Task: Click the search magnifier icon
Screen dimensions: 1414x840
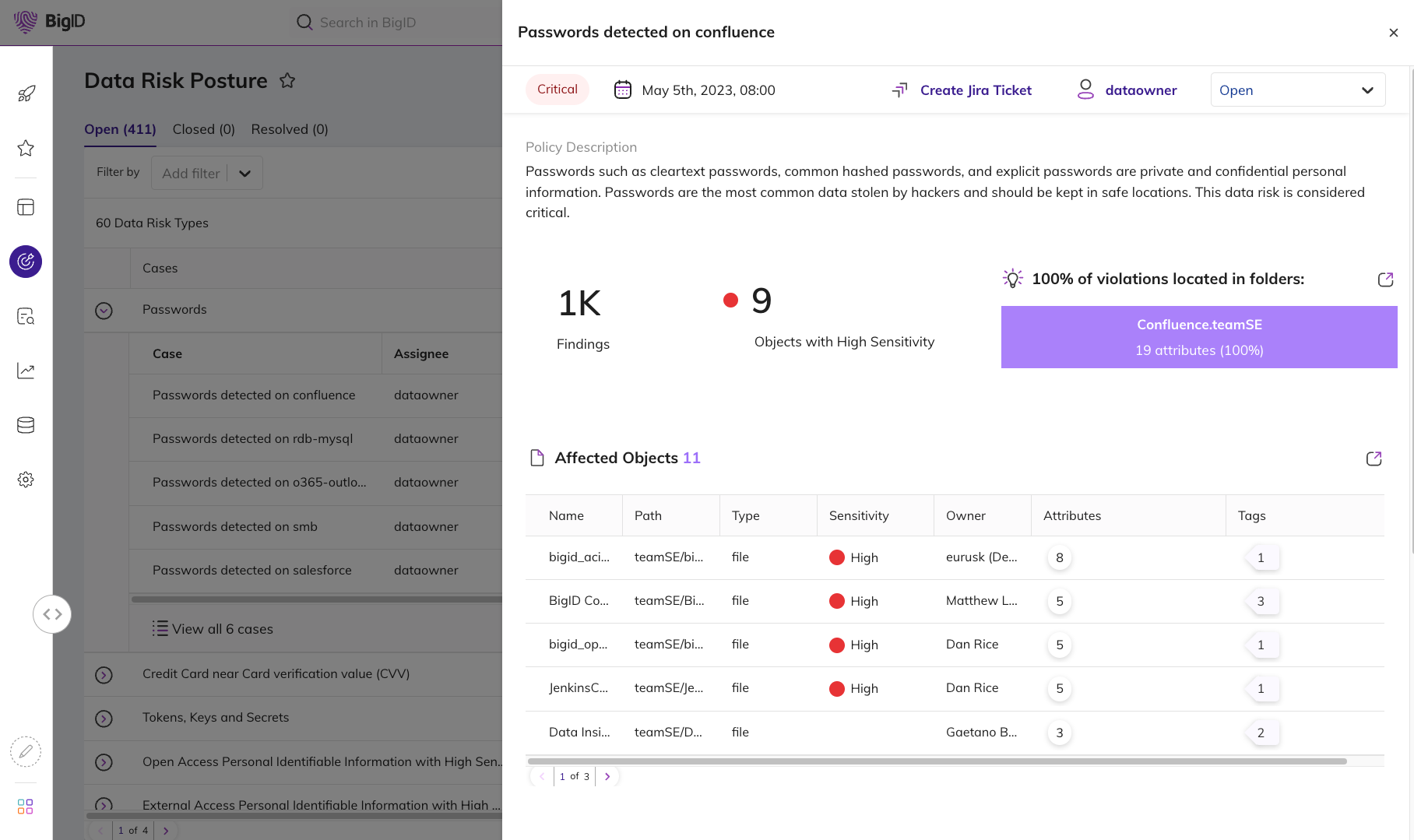Action: (x=304, y=23)
